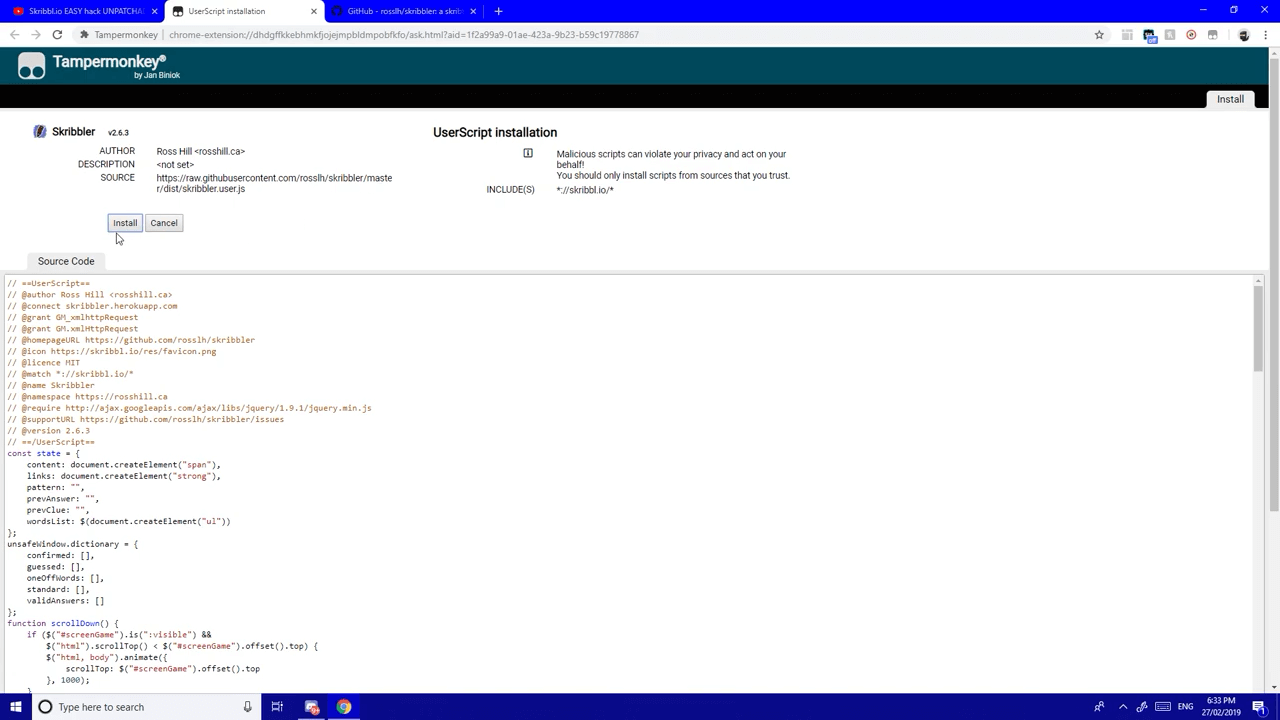The width and height of the screenshot is (1280, 720).
Task: Select the Install tab at top right
Action: tap(1230, 99)
